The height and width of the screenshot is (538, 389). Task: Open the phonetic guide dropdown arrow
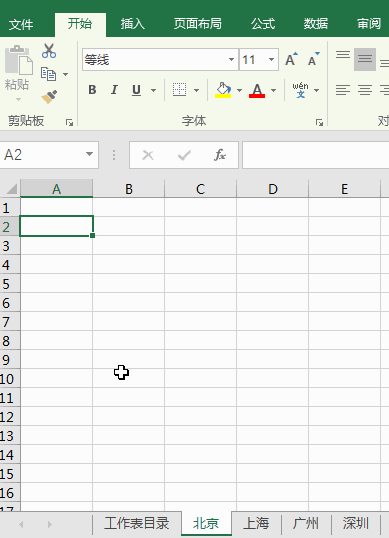(x=317, y=91)
